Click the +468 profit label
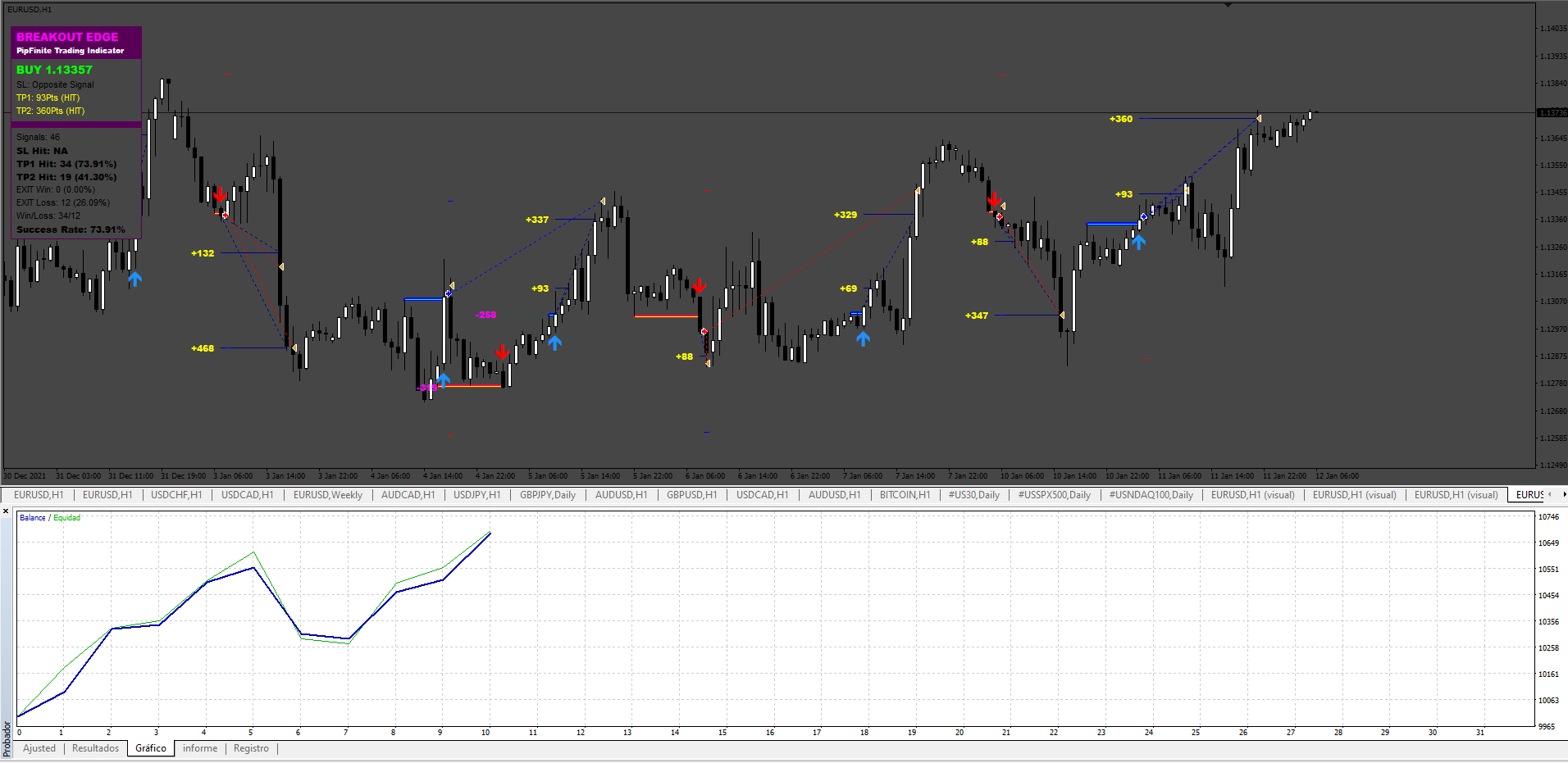 (203, 348)
